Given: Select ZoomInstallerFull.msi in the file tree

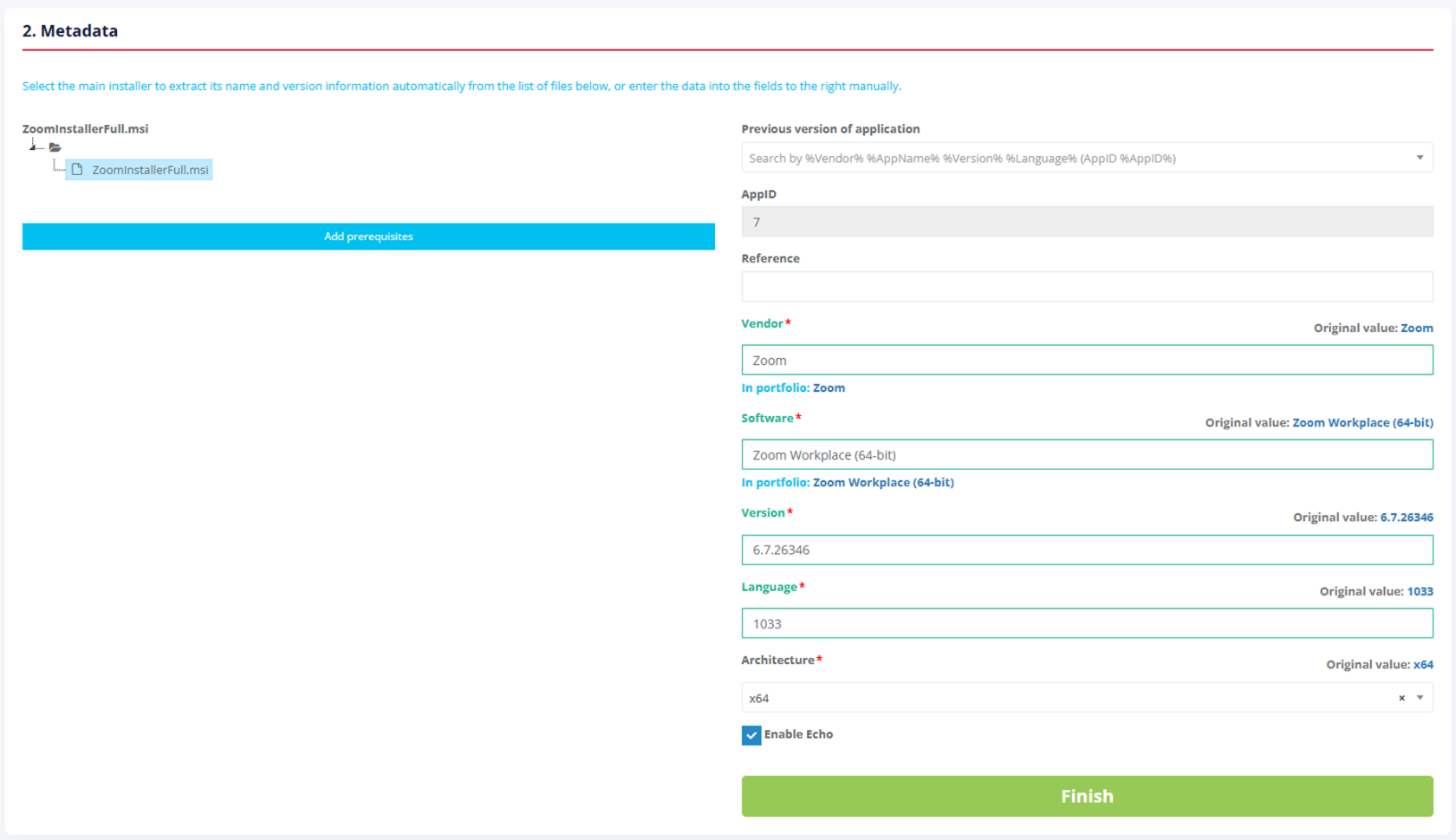Looking at the screenshot, I should coord(150,170).
